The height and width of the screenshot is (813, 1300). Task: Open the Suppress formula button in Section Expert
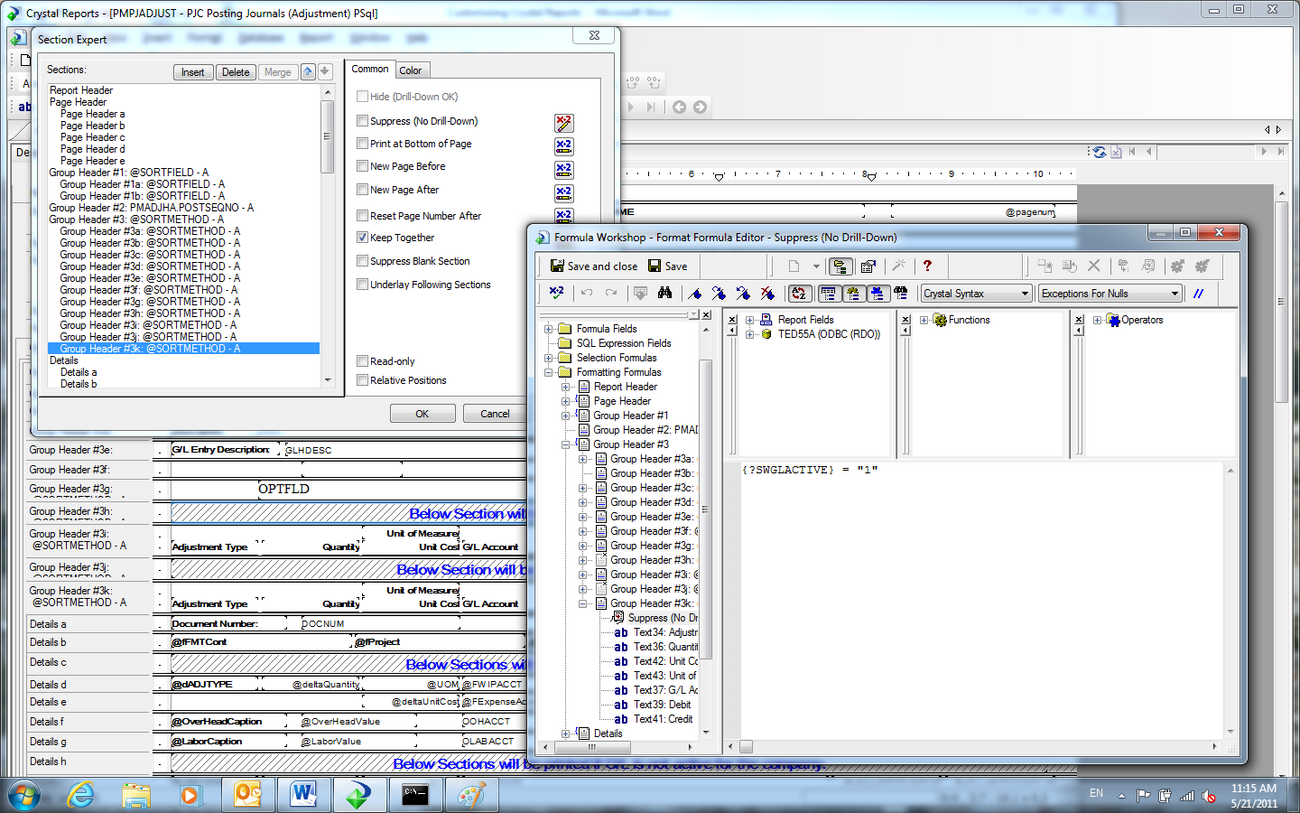point(564,123)
